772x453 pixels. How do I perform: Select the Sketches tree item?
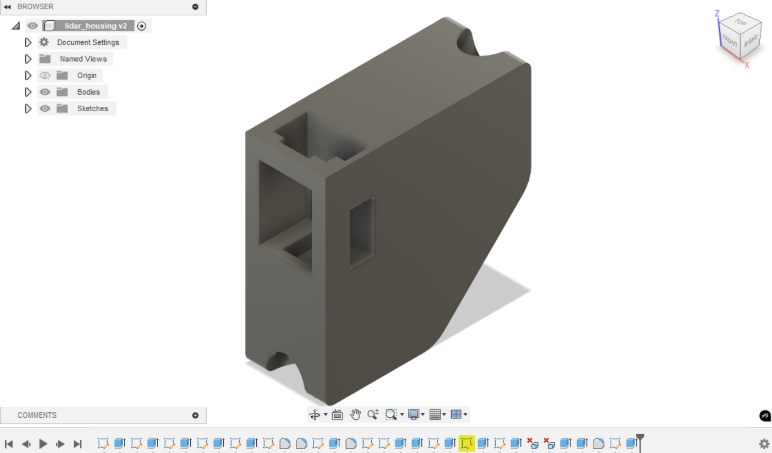92,108
